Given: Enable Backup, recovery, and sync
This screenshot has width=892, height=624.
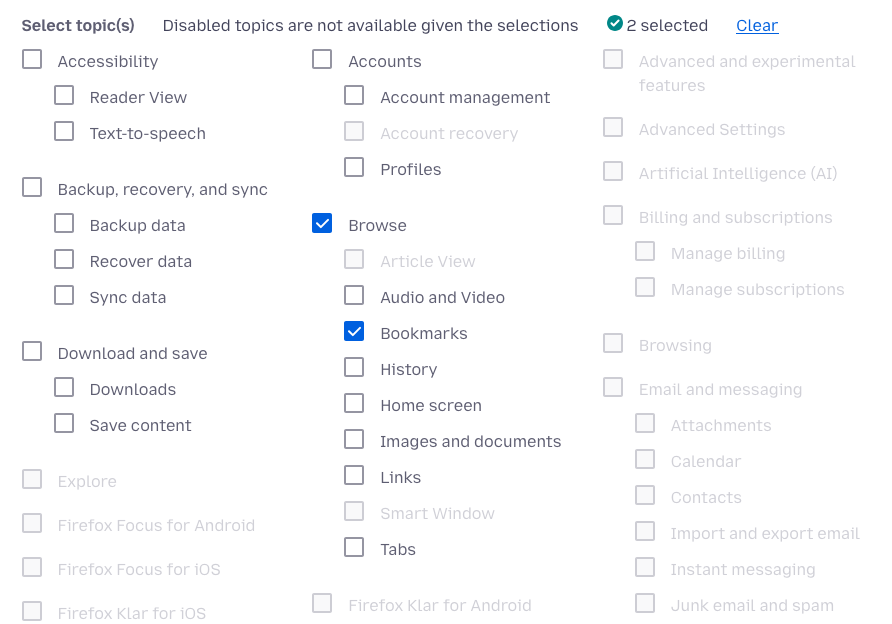Looking at the screenshot, I should click(31, 187).
